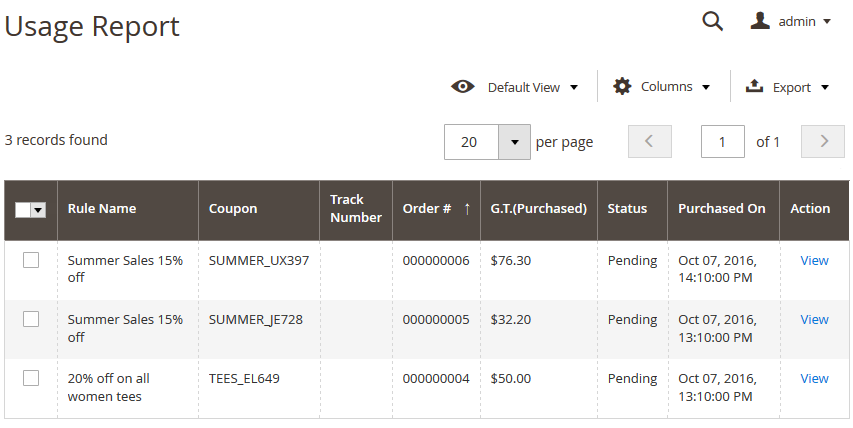Click the Columns gear icon
This screenshot has height=428, width=853.
tap(622, 87)
